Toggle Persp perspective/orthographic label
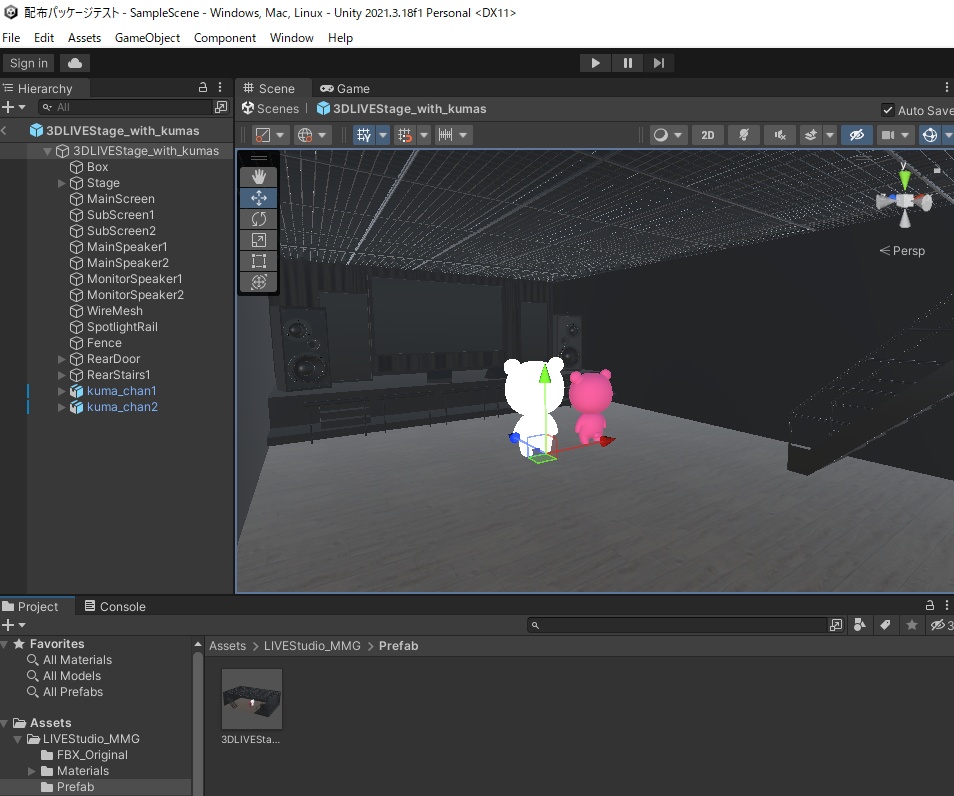This screenshot has height=796, width=954. (902, 251)
